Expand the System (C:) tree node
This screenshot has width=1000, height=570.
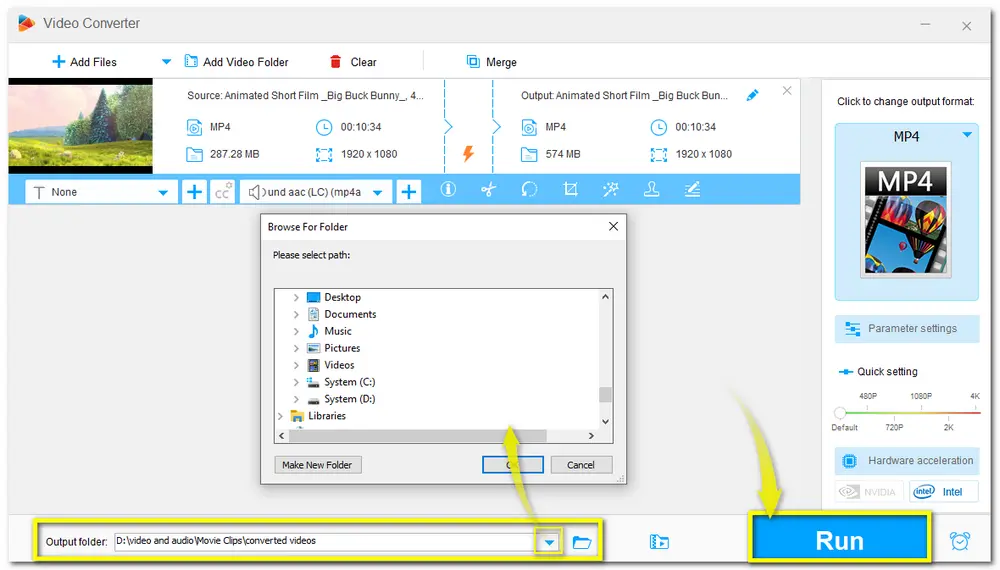(x=296, y=382)
